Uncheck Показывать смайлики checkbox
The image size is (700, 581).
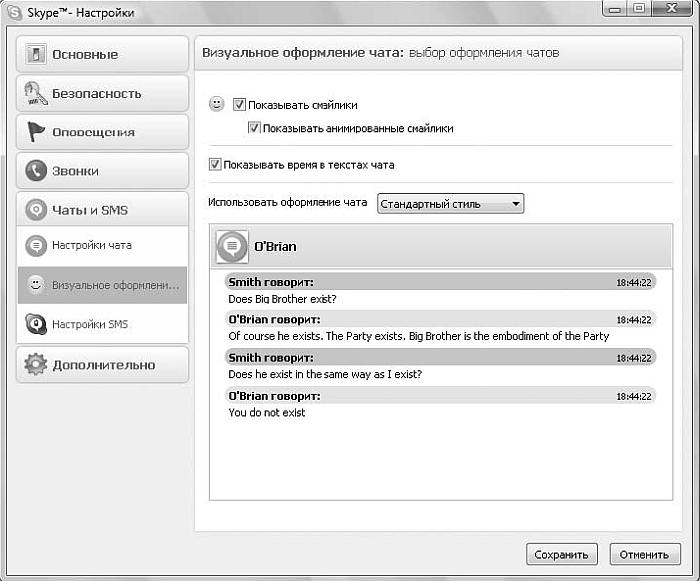click(x=239, y=104)
